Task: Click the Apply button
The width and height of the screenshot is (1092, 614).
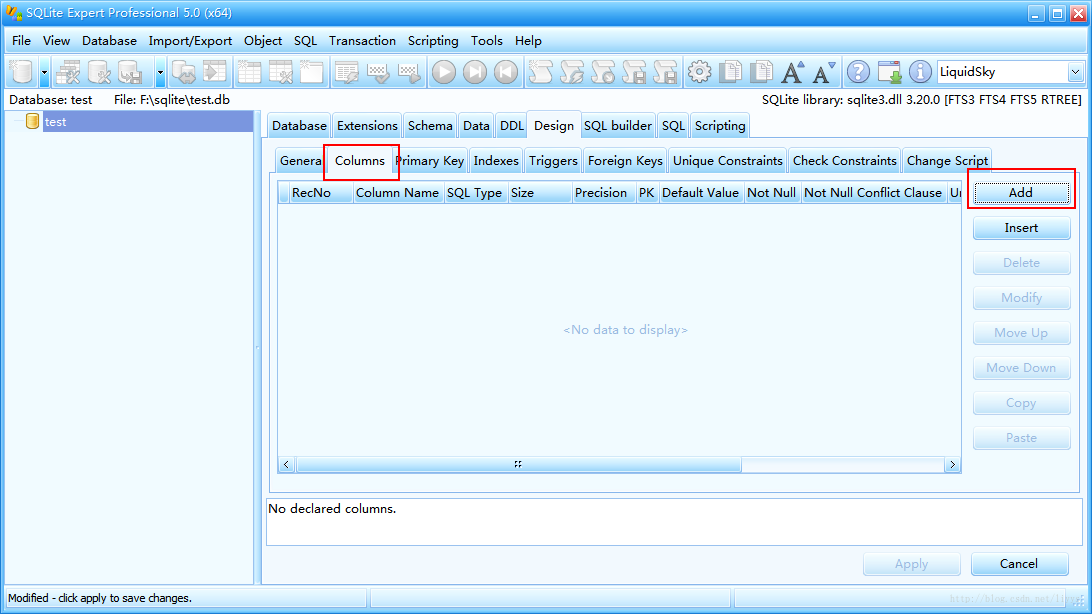Action: point(912,564)
